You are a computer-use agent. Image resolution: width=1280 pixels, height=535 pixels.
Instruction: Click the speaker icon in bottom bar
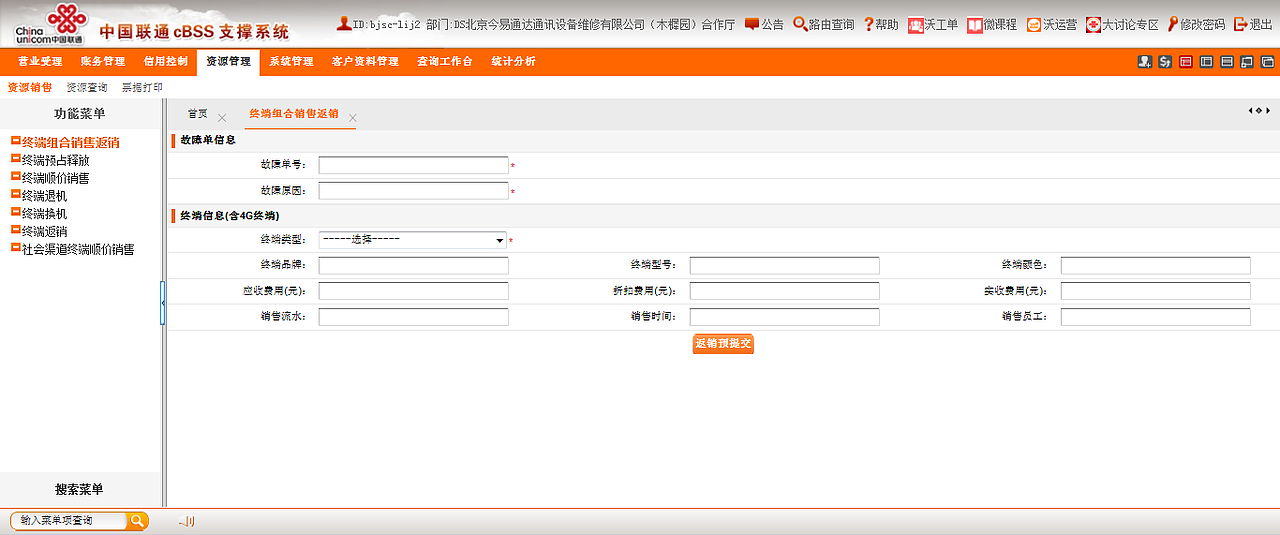click(x=187, y=521)
